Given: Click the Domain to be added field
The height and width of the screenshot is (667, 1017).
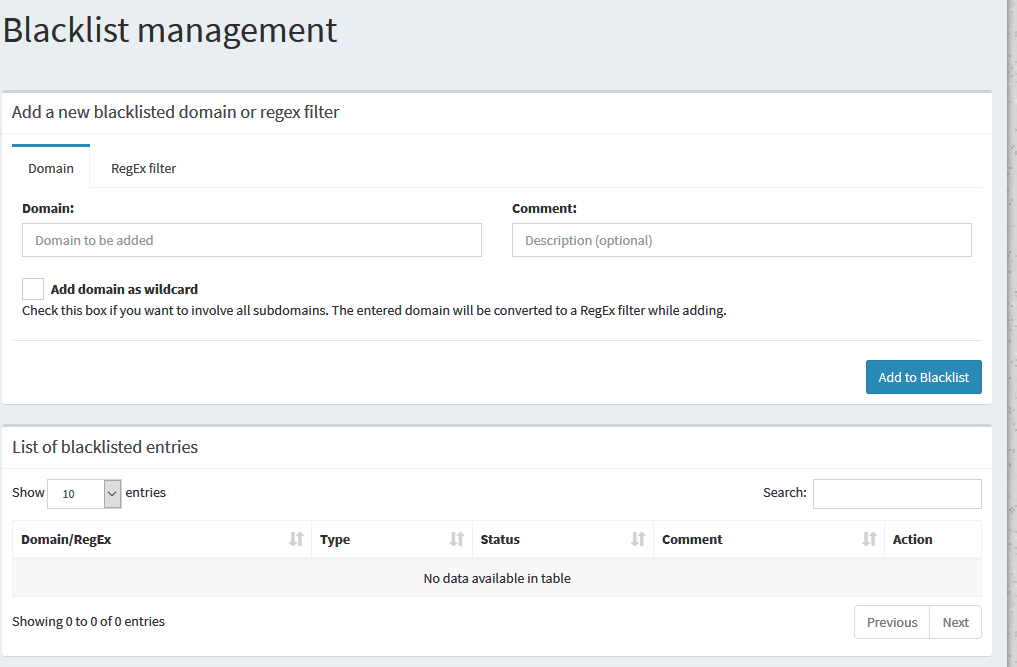Looking at the screenshot, I should click(x=251, y=240).
